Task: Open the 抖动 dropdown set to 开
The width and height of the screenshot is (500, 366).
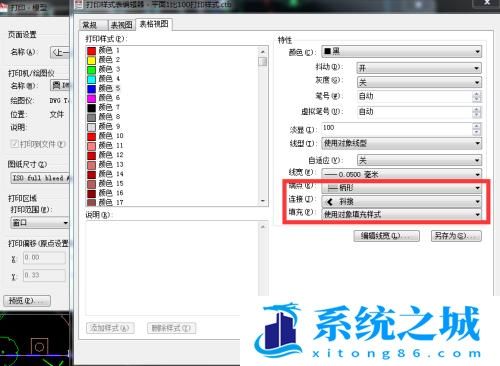Action: 419,68
